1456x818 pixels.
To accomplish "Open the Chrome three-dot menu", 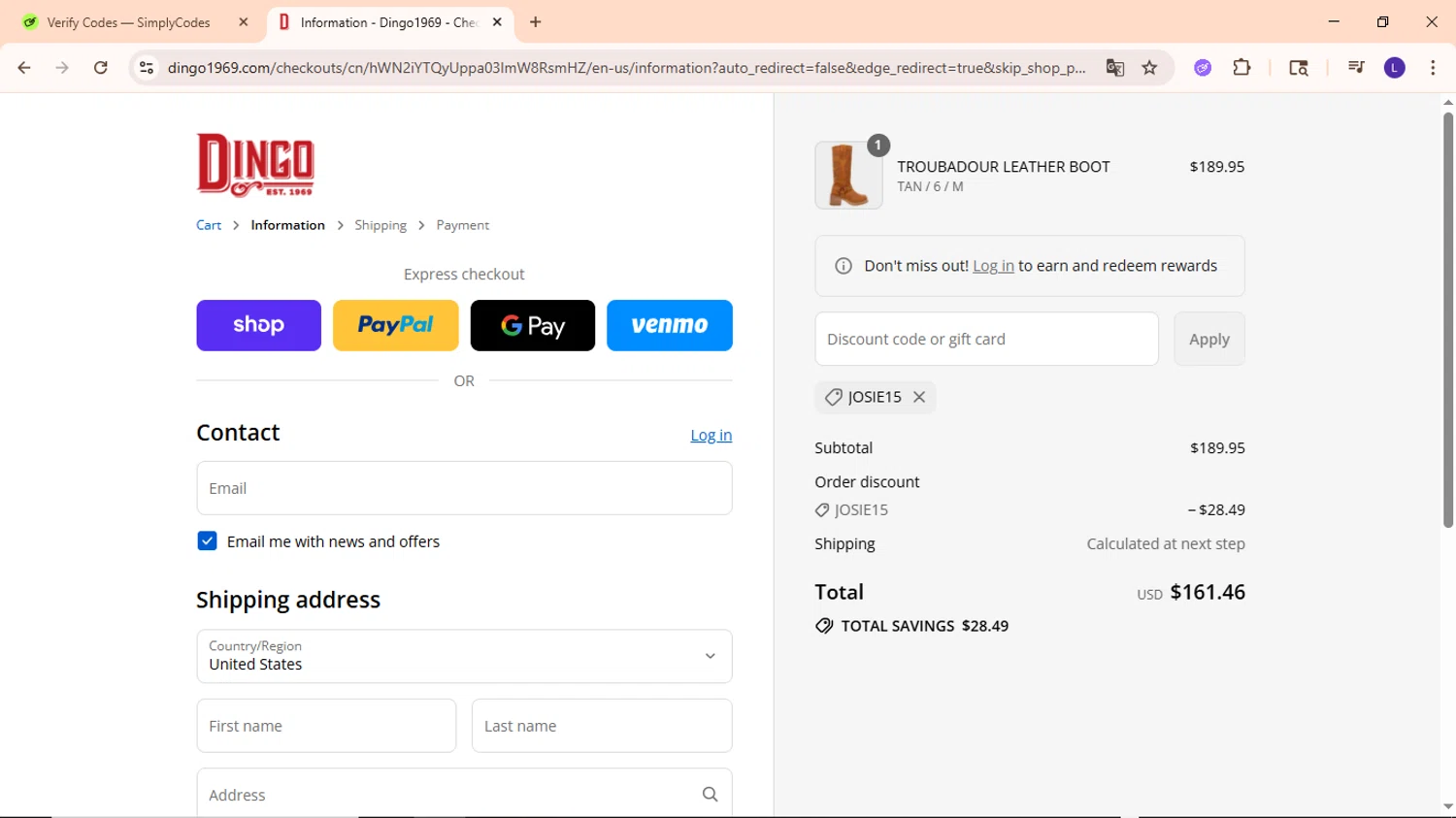I will pyautogui.click(x=1433, y=68).
